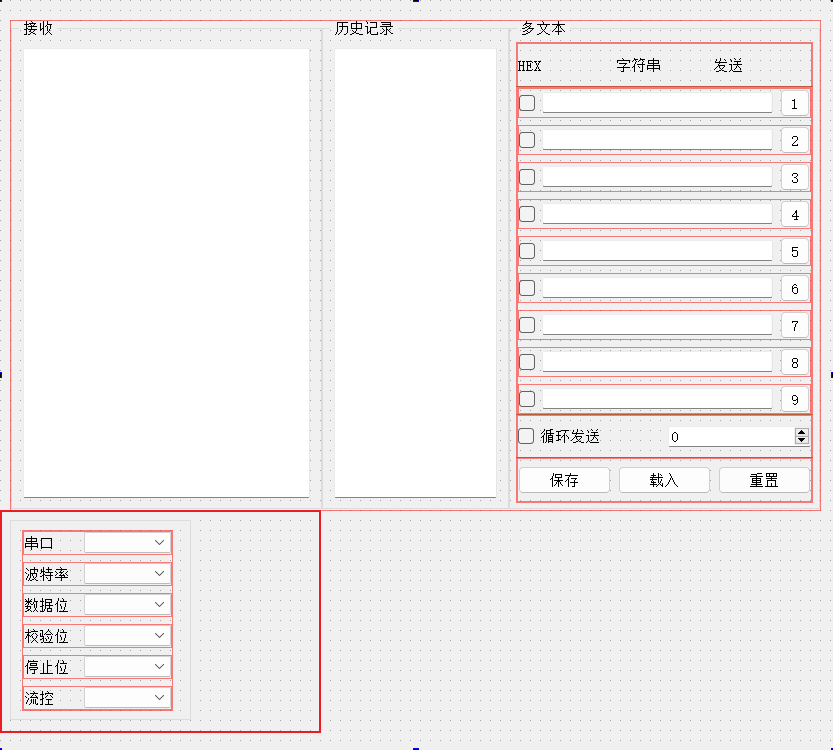Enable HEX checkbox for row 4
This screenshot has width=833, height=750.
pyautogui.click(x=527, y=214)
